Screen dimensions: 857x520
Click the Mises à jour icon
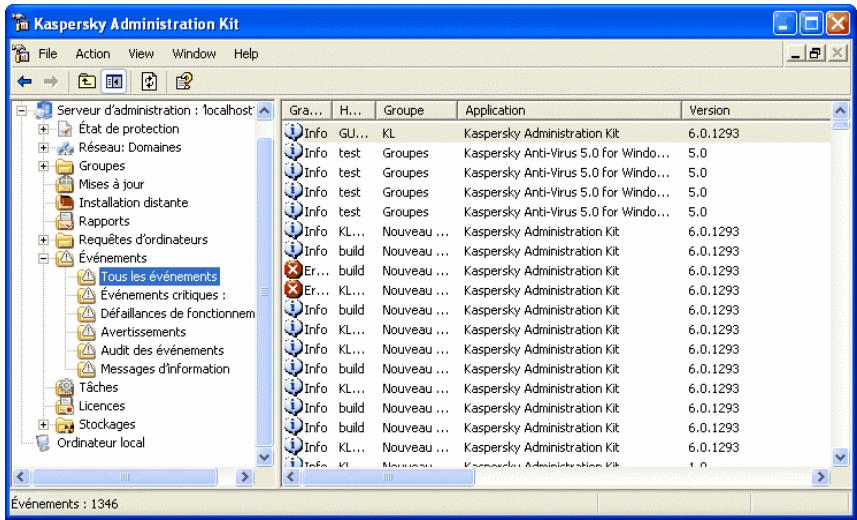point(65,184)
